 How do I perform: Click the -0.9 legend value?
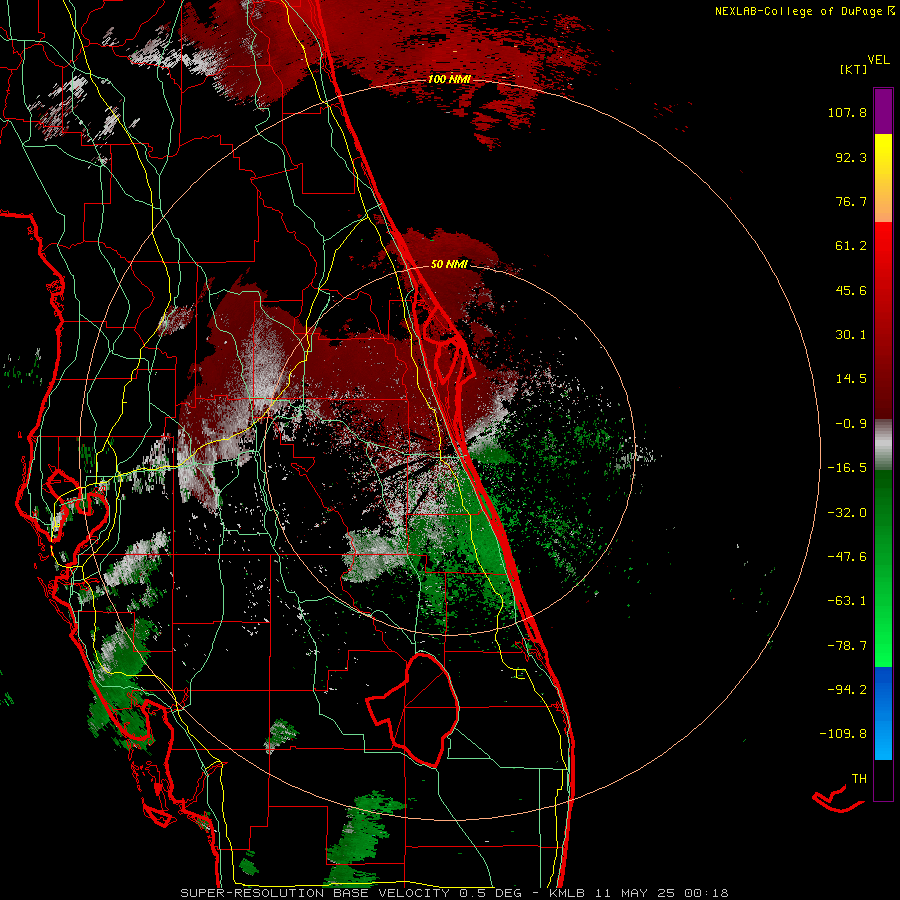coord(851,424)
